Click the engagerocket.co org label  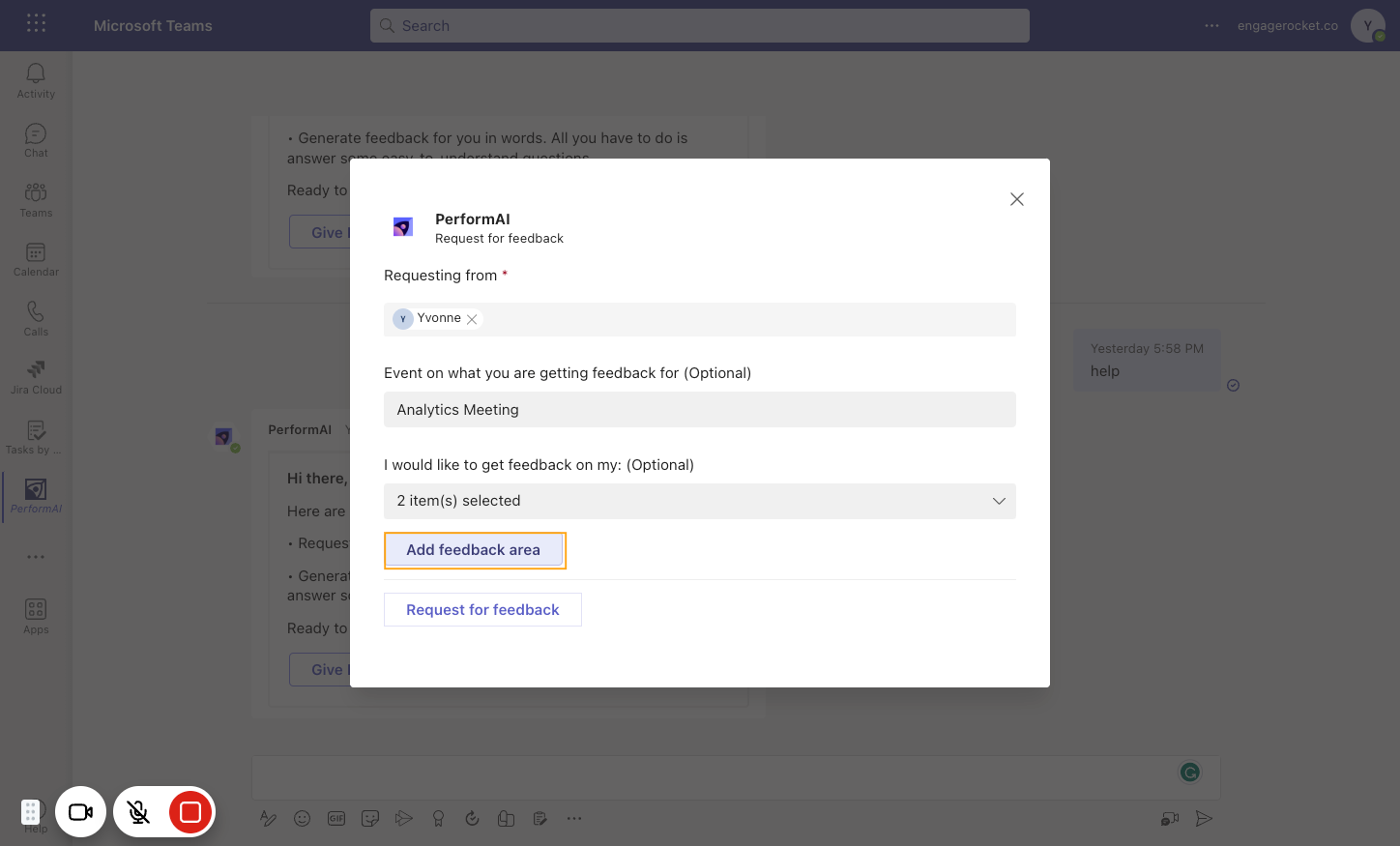pyautogui.click(x=1288, y=26)
